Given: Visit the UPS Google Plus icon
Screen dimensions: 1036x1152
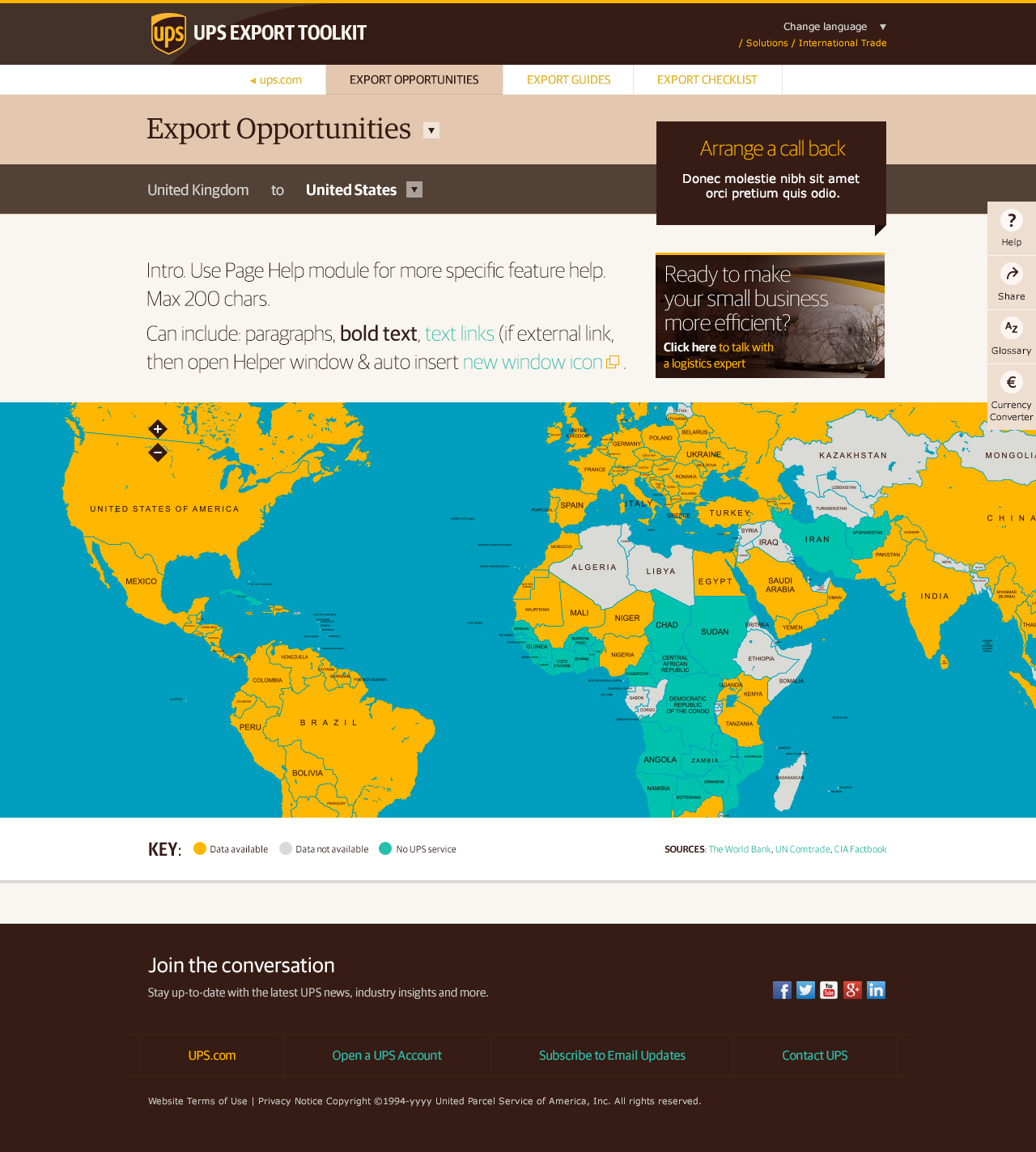Looking at the screenshot, I should coord(852,990).
